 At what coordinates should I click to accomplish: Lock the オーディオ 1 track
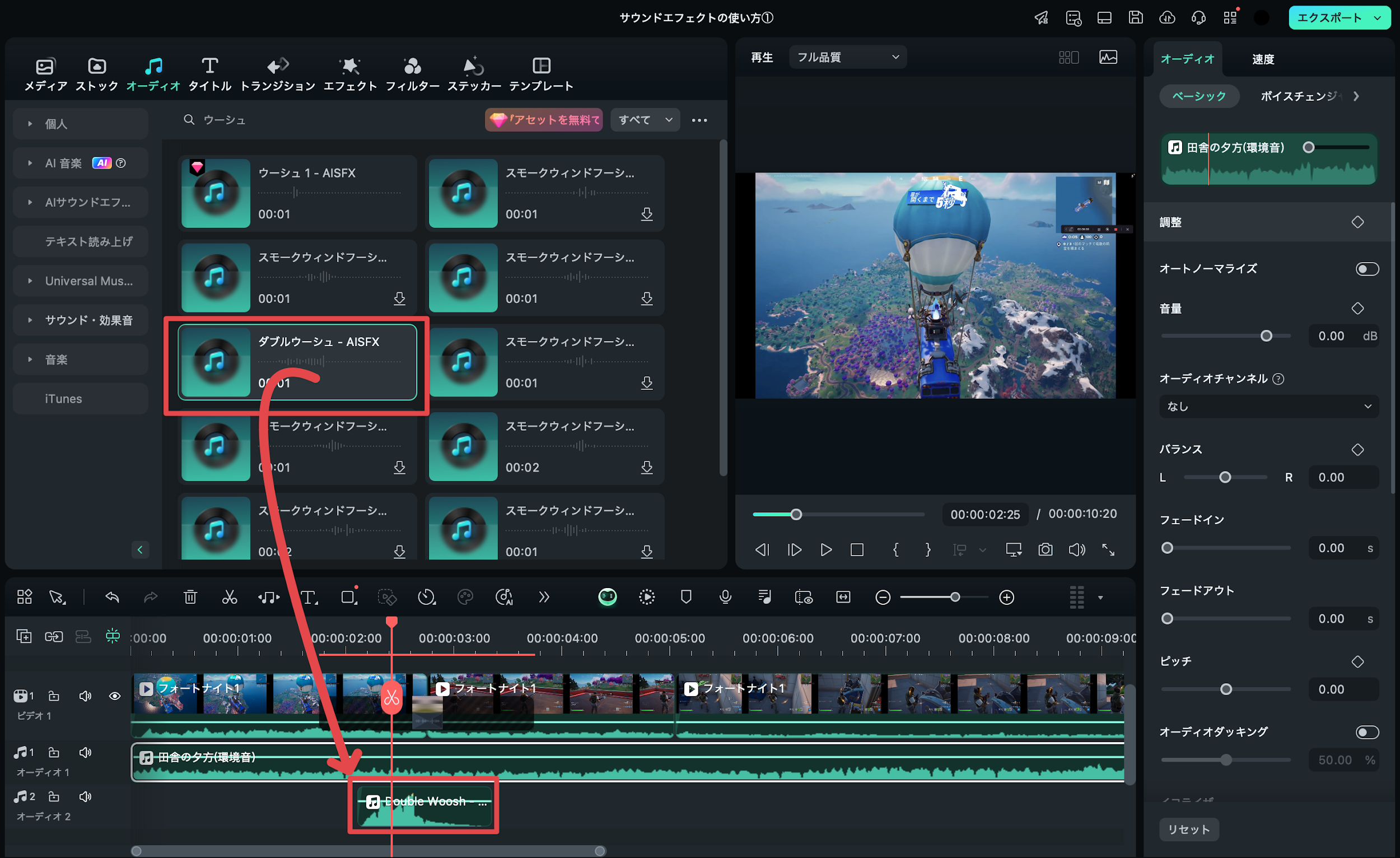54,752
